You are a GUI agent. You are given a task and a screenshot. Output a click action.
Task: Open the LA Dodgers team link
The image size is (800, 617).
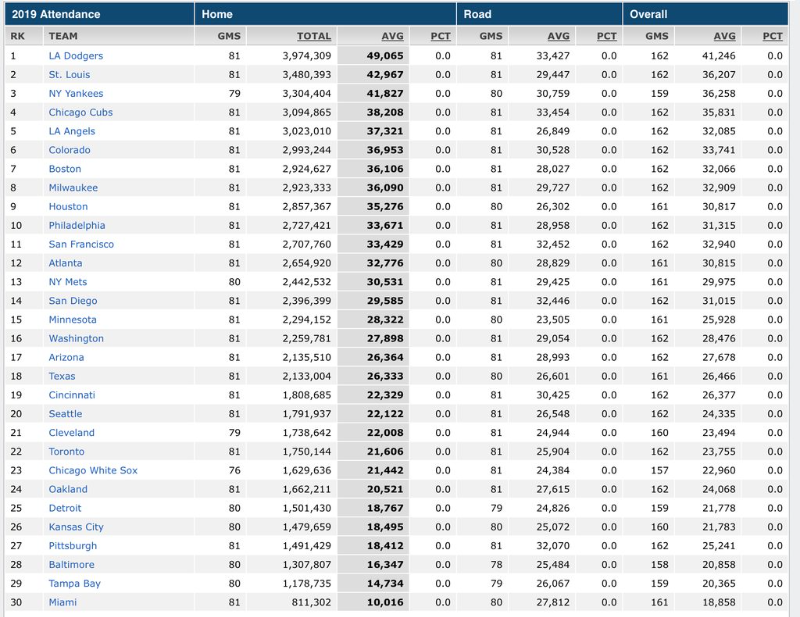75,56
